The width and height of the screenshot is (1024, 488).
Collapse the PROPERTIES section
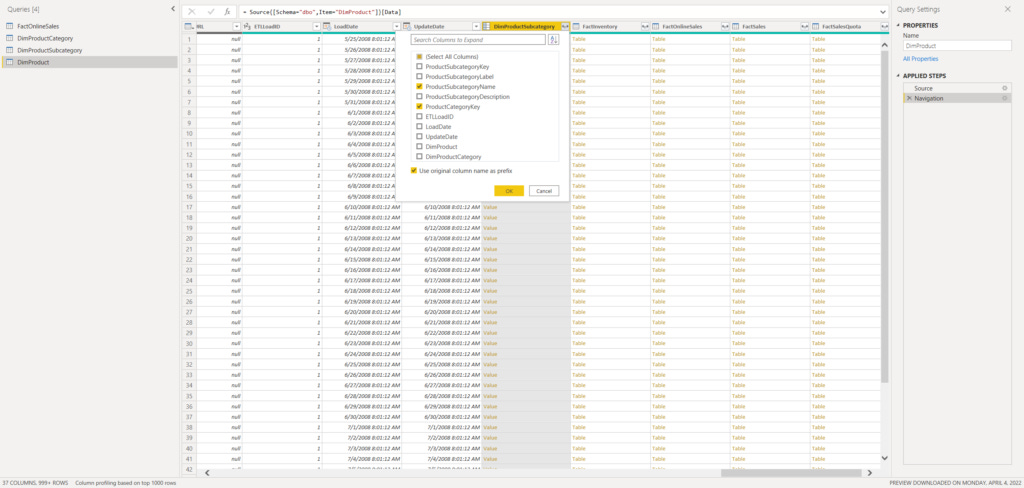pyautogui.click(x=899, y=25)
